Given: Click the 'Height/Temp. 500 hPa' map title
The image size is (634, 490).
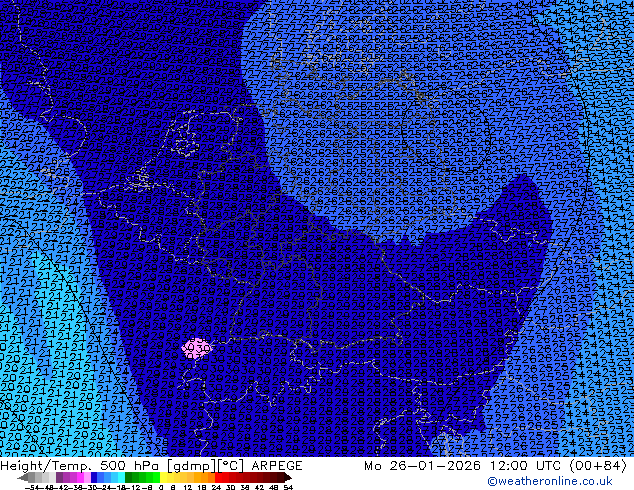Looking at the screenshot, I should point(80,466).
